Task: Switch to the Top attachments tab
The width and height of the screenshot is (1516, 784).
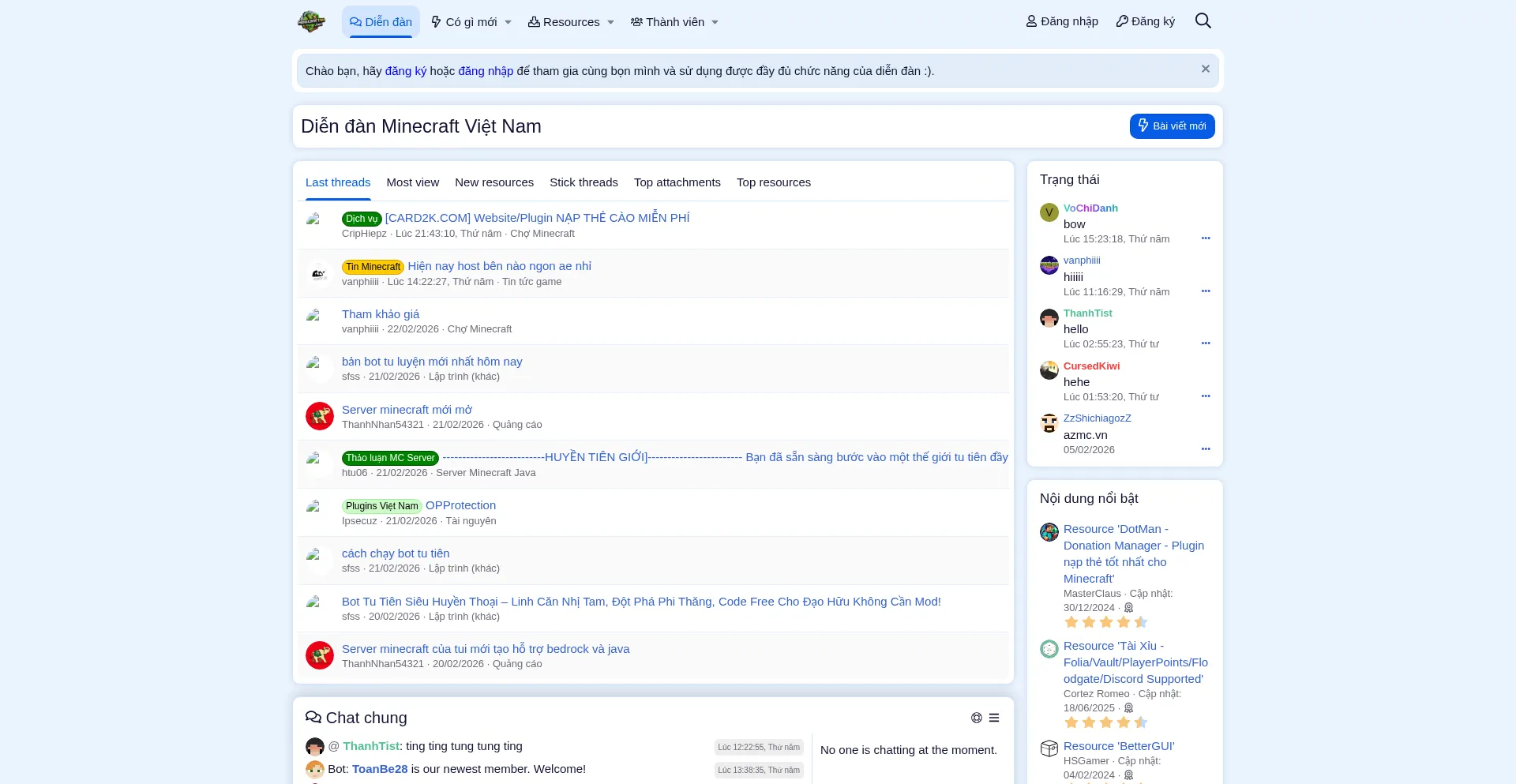Action: [x=677, y=182]
